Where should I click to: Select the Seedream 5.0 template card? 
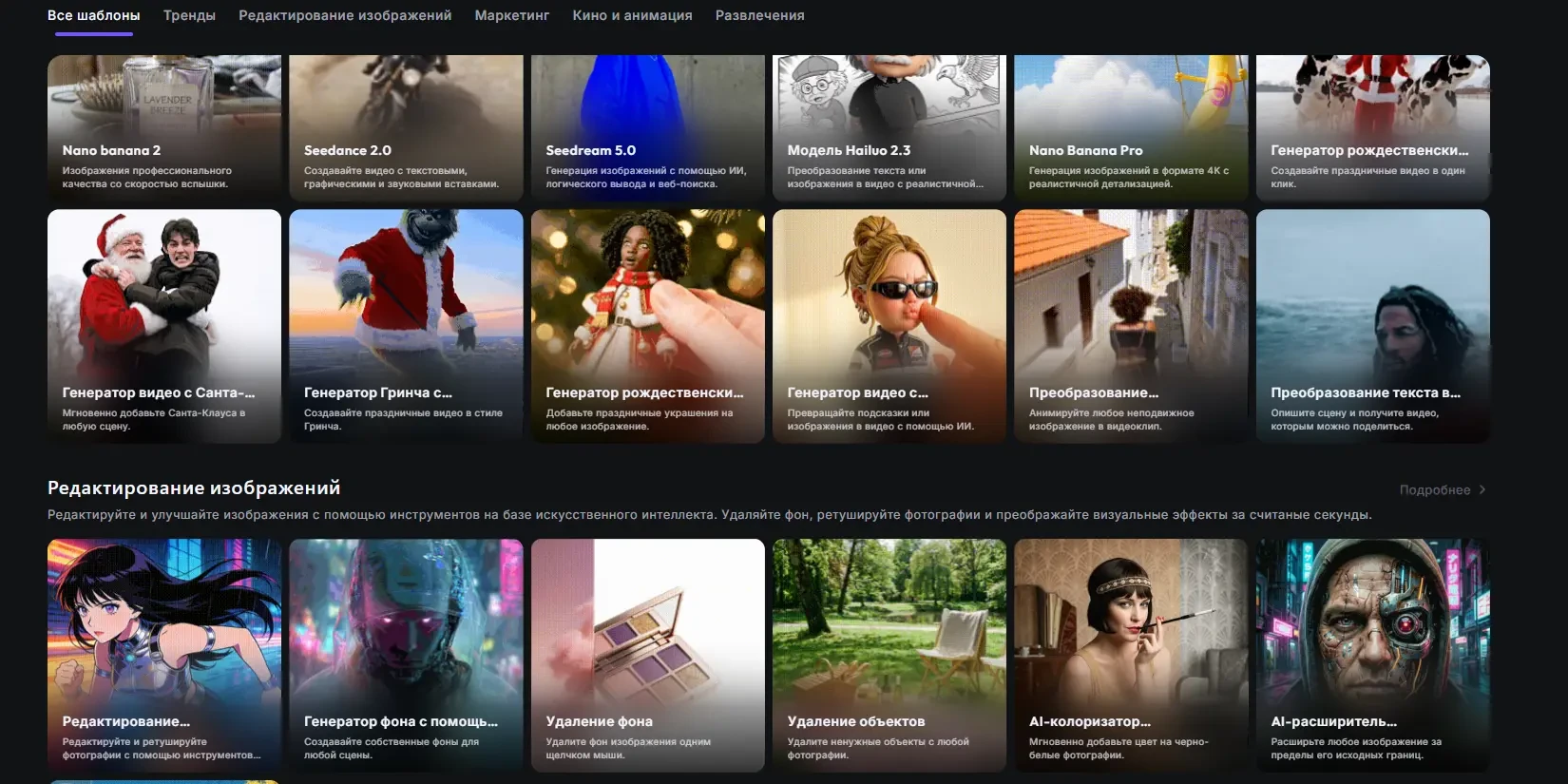pos(648,127)
